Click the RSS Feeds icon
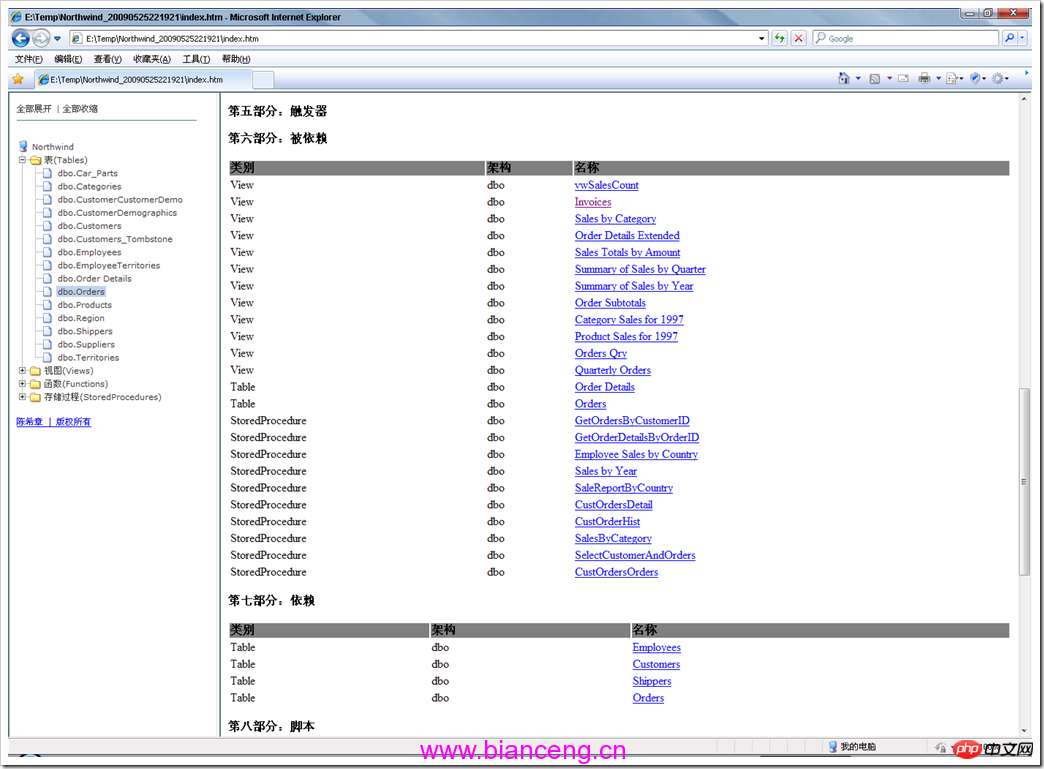 [875, 79]
